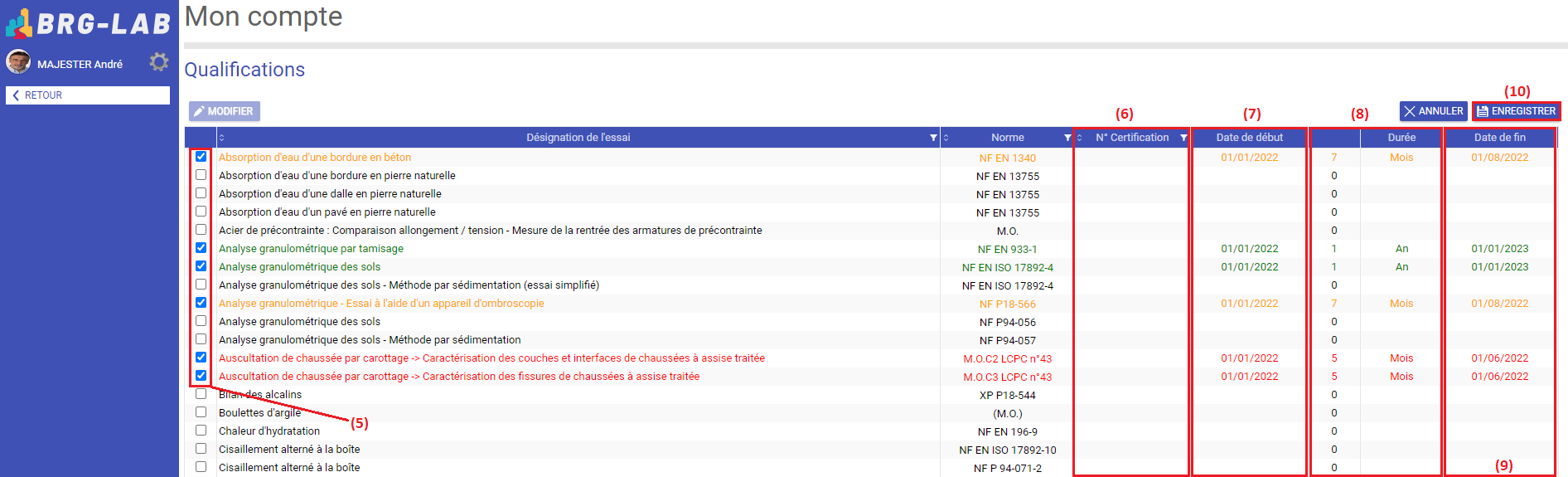1568x477 pixels.
Task: Click the end date 01/08/2022 of the ombroscopie row
Action: 1499,304
